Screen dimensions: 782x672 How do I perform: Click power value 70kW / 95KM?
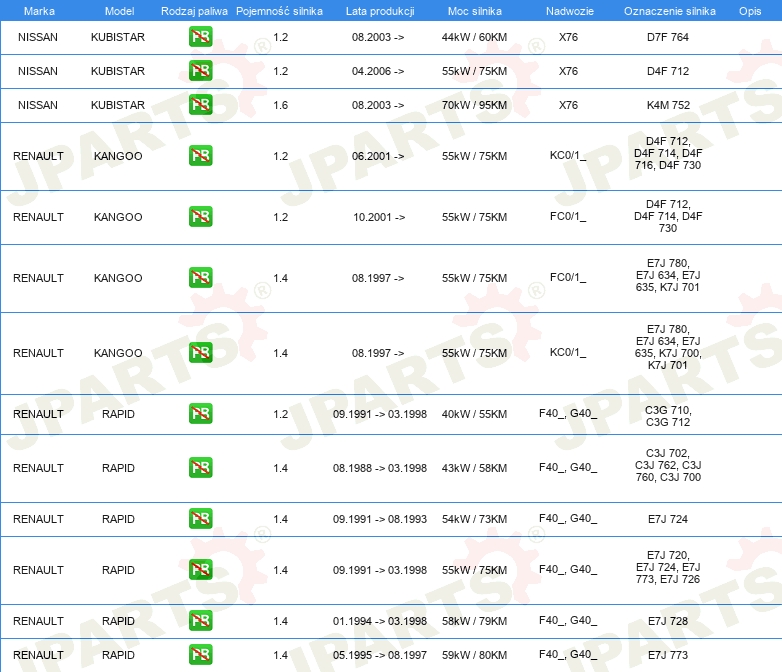tap(474, 105)
